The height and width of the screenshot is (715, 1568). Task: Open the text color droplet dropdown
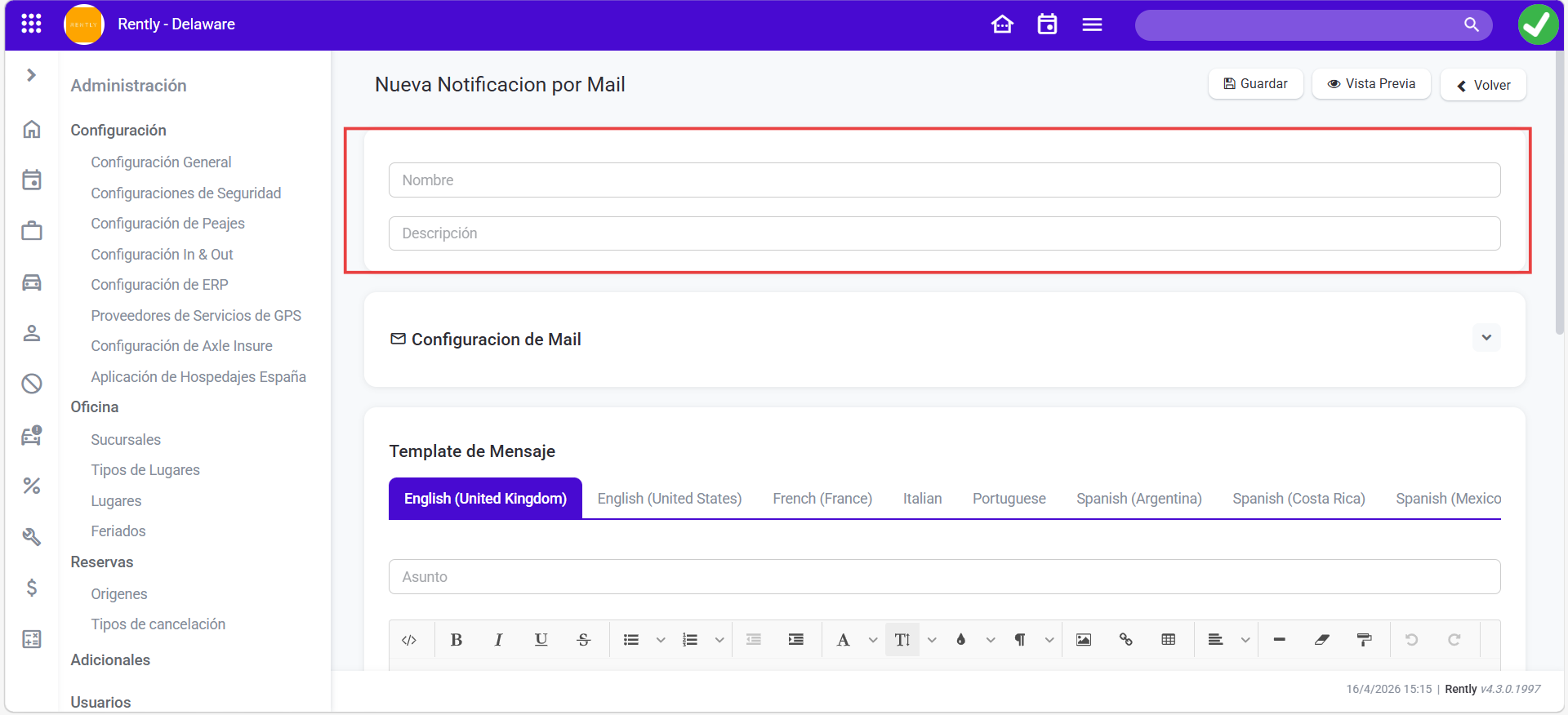click(991, 640)
